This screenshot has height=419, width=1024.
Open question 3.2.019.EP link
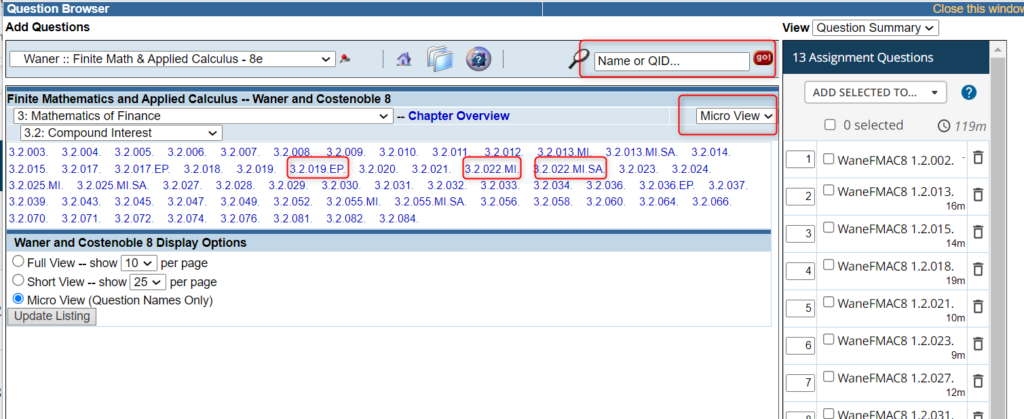[318, 168]
